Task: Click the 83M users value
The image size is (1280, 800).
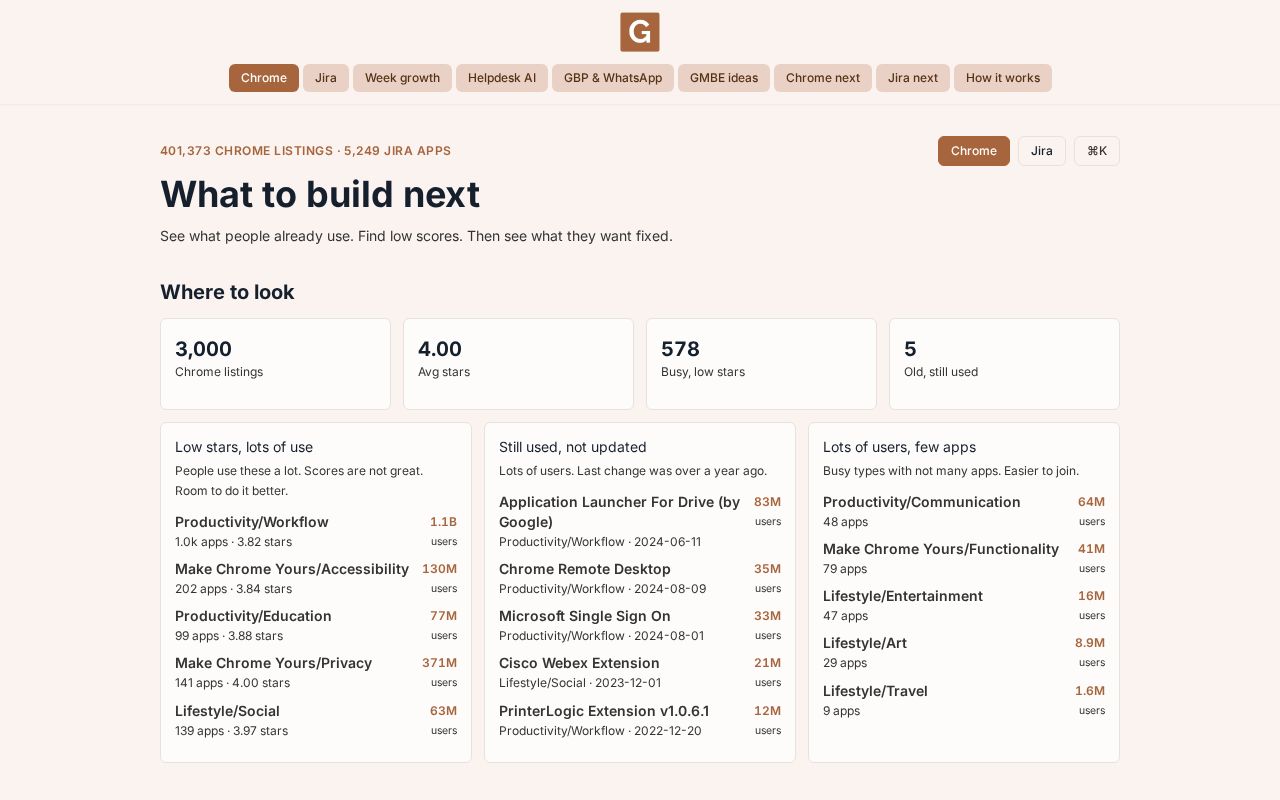Action: click(767, 502)
